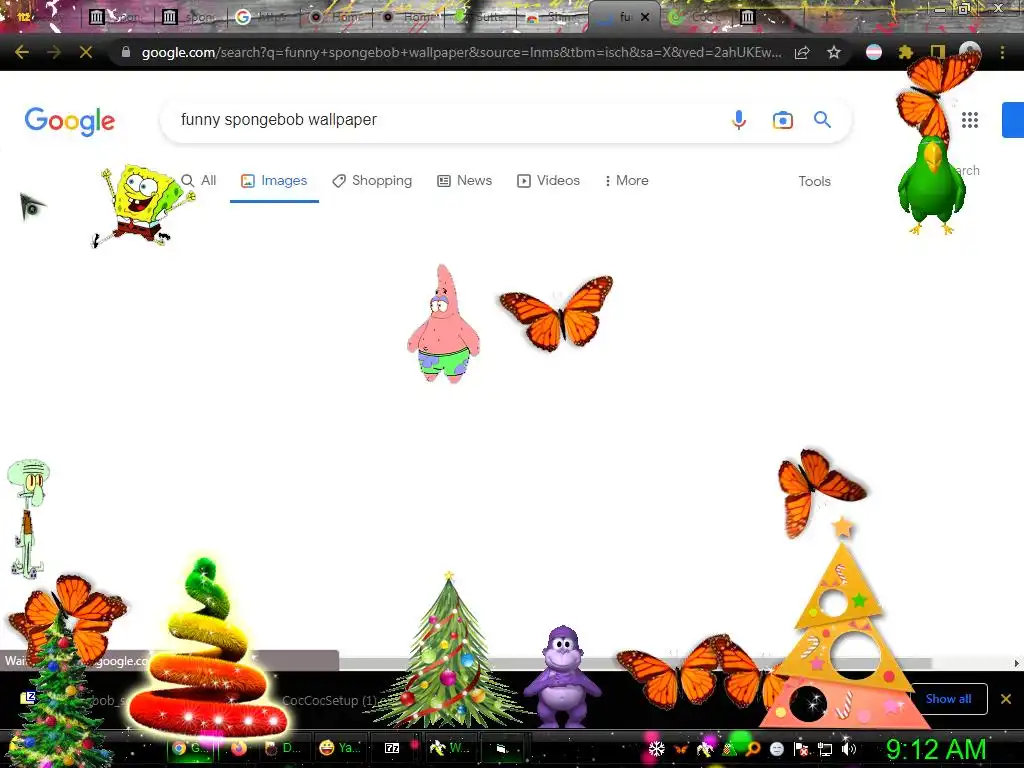This screenshot has width=1024, height=768.
Task: Go to Google home via logo
Action: pos(70,121)
